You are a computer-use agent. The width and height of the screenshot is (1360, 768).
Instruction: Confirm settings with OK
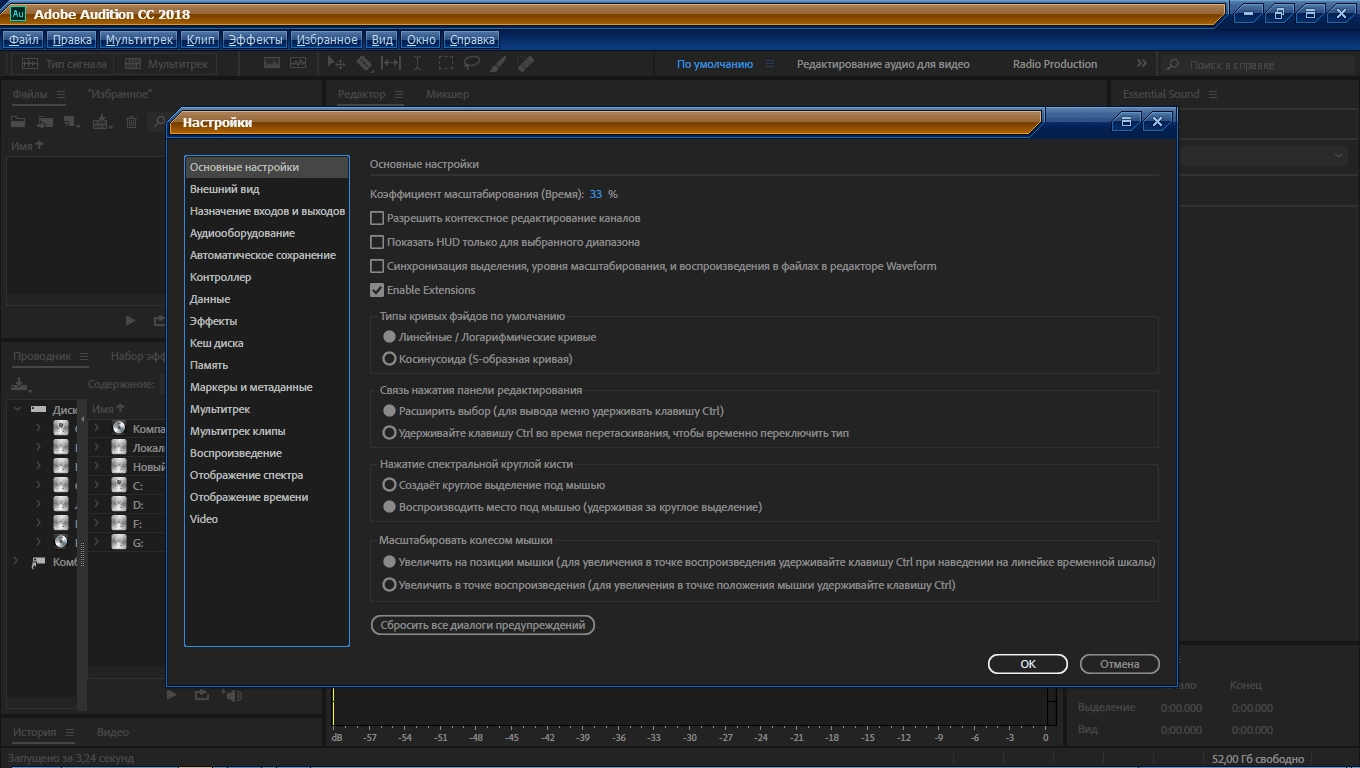click(x=1028, y=664)
